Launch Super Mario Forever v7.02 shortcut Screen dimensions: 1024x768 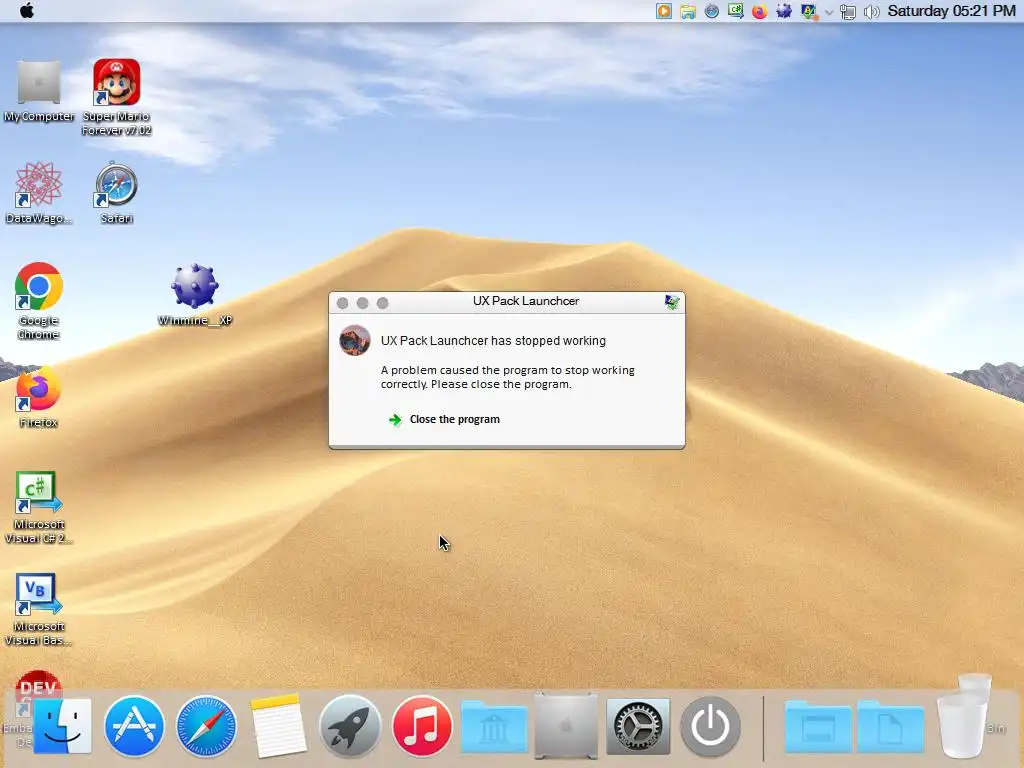(116, 97)
